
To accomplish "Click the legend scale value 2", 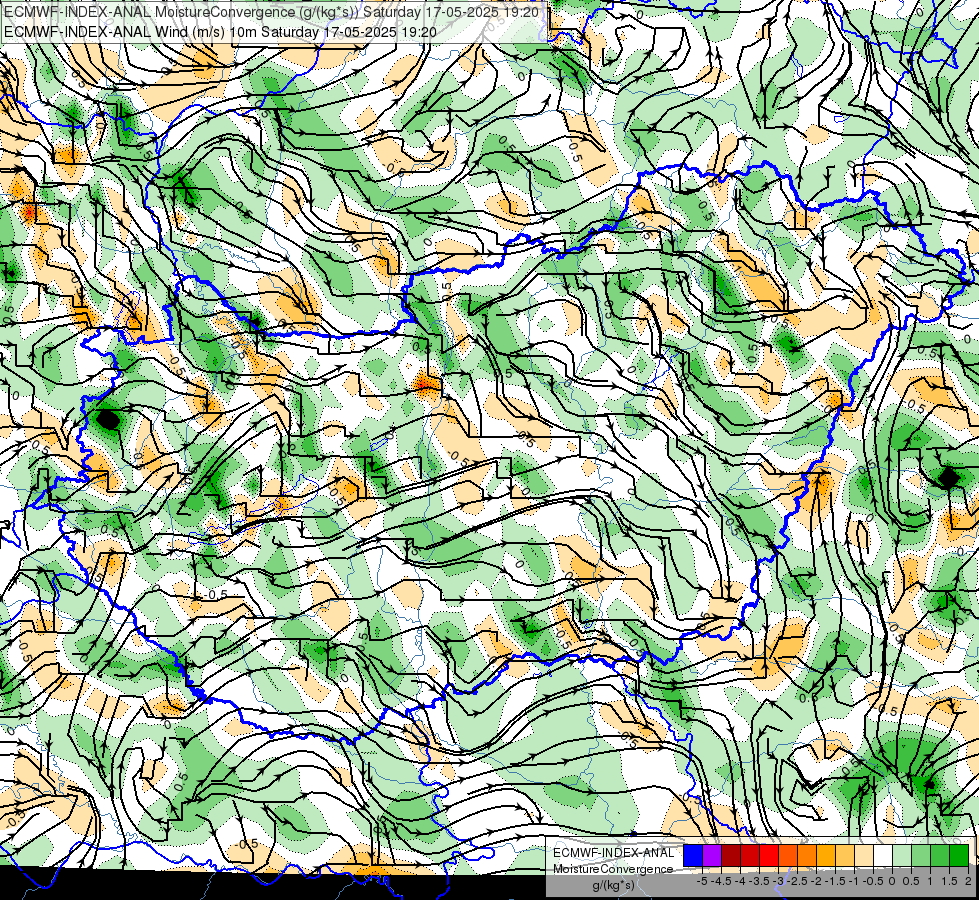I will [x=968, y=881].
